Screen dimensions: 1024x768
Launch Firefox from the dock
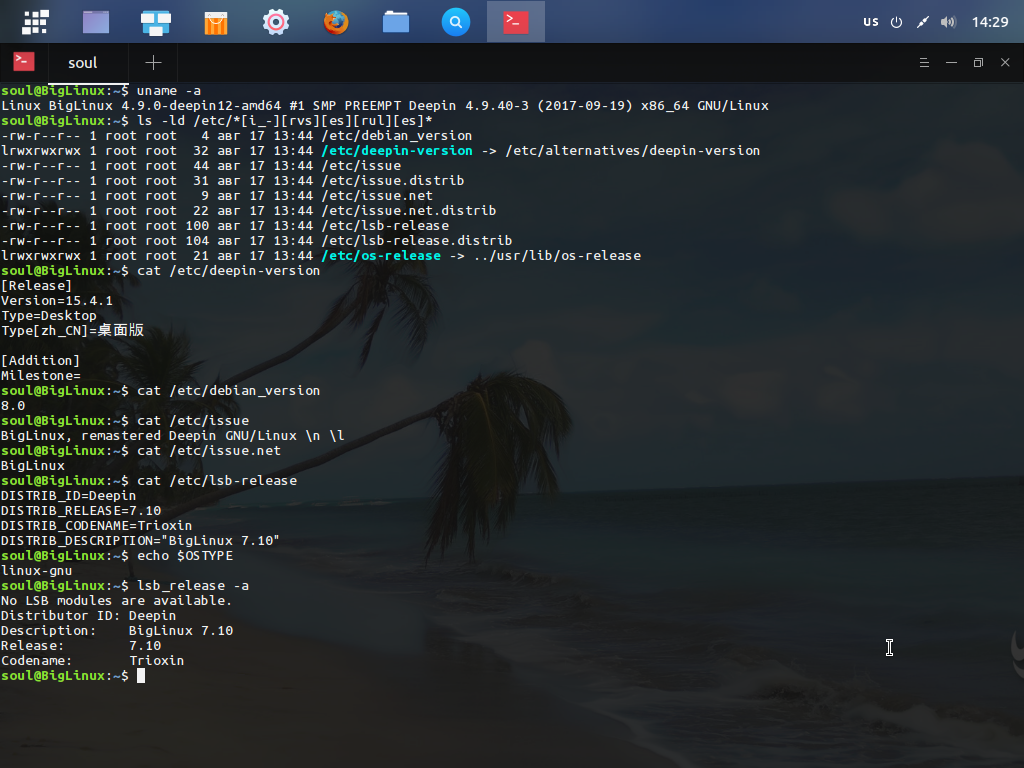(x=336, y=22)
